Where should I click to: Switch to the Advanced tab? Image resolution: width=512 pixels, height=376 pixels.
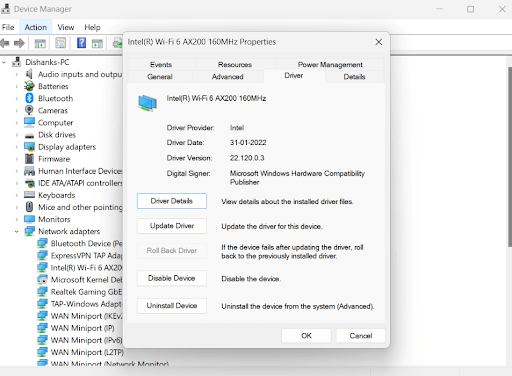click(228, 77)
